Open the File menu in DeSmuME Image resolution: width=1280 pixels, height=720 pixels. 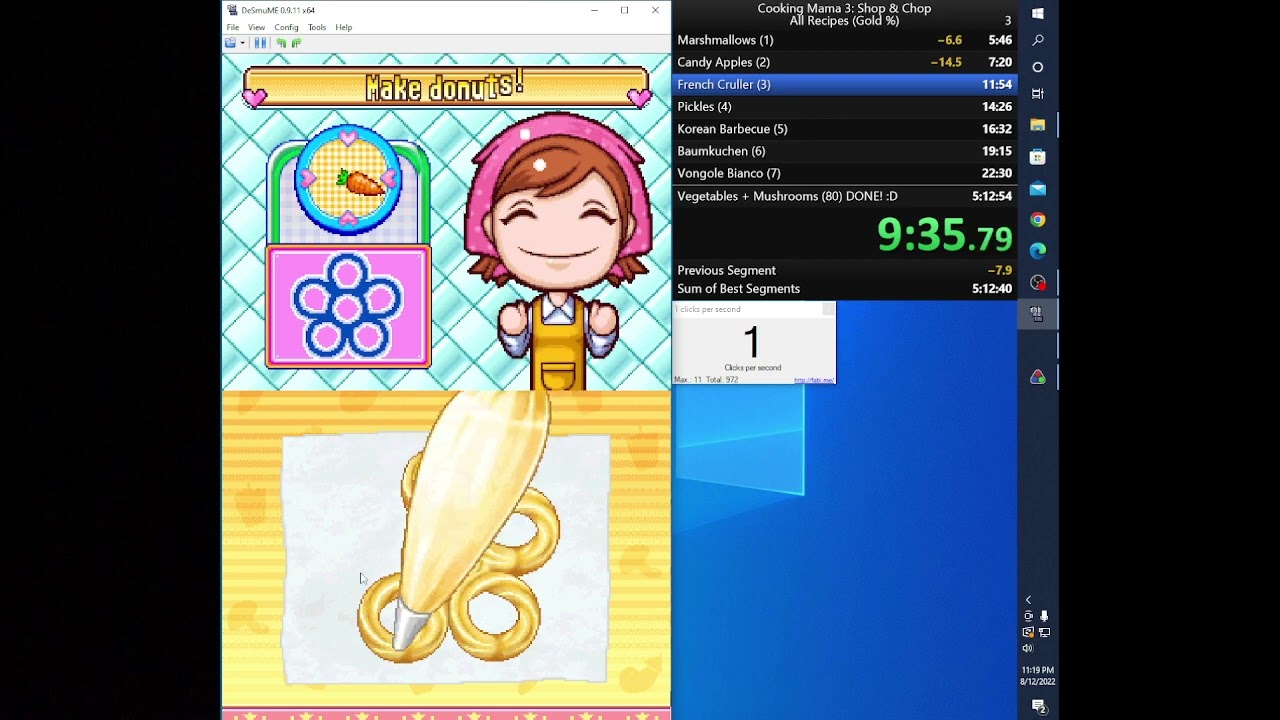tap(233, 27)
